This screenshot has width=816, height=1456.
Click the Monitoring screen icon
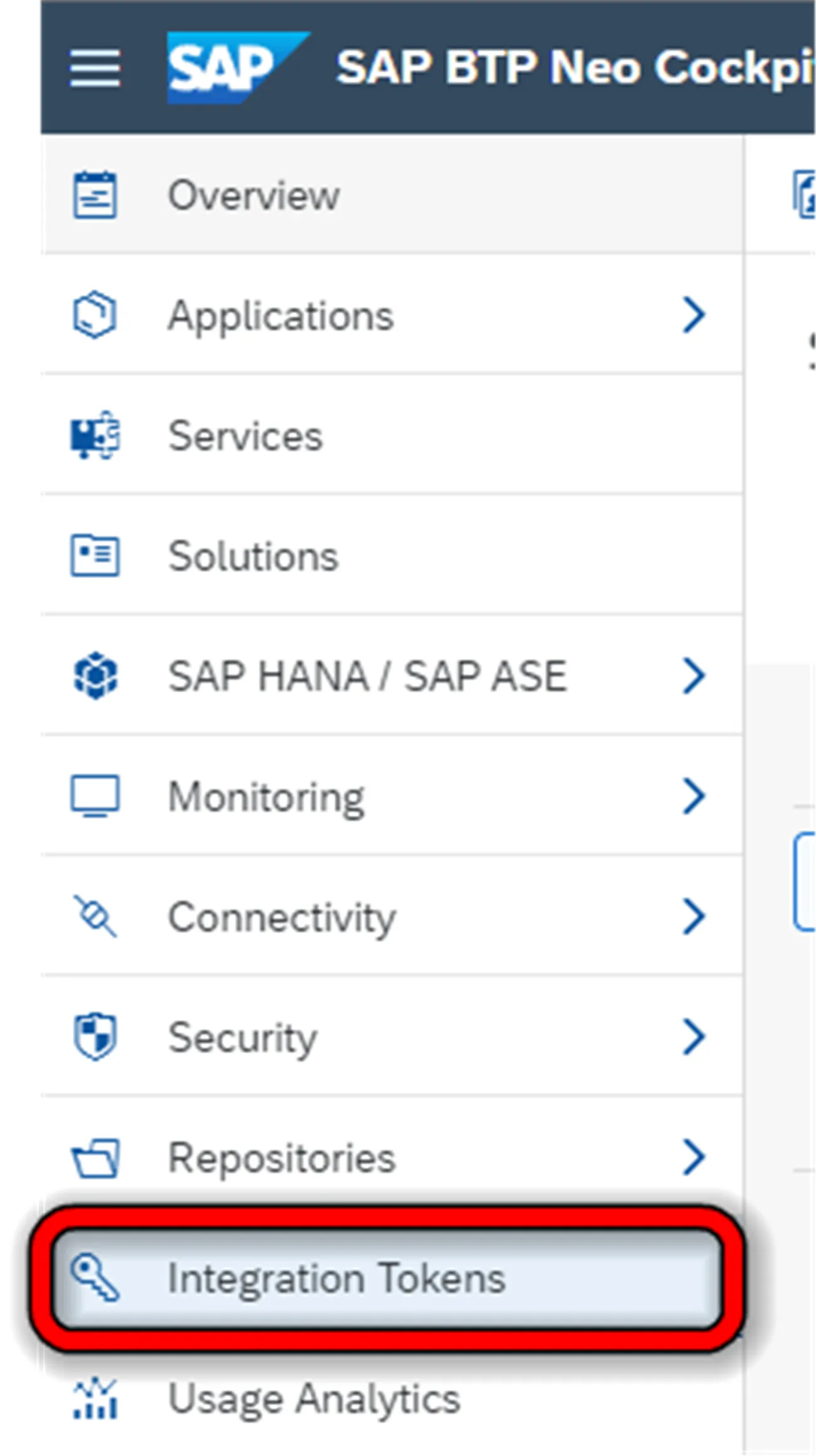tap(95, 797)
